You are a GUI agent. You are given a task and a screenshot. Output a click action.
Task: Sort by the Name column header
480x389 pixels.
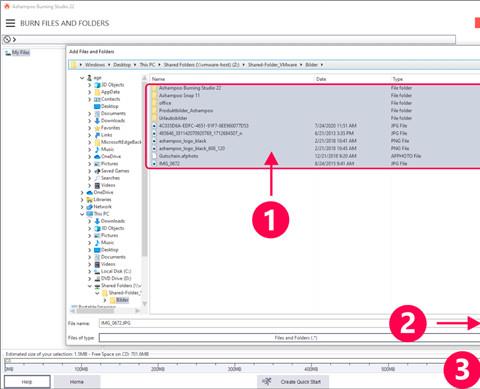(158, 79)
